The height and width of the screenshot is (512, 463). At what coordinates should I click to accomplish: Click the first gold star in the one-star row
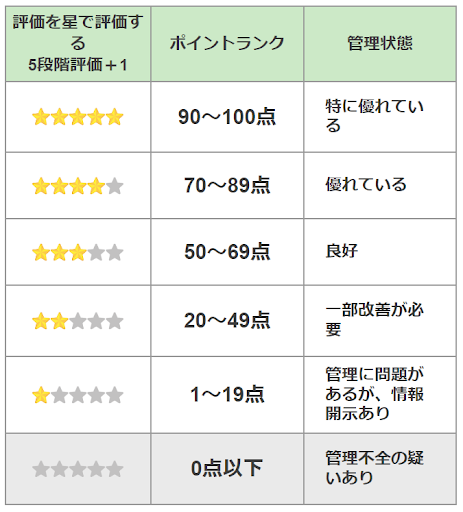point(41,395)
